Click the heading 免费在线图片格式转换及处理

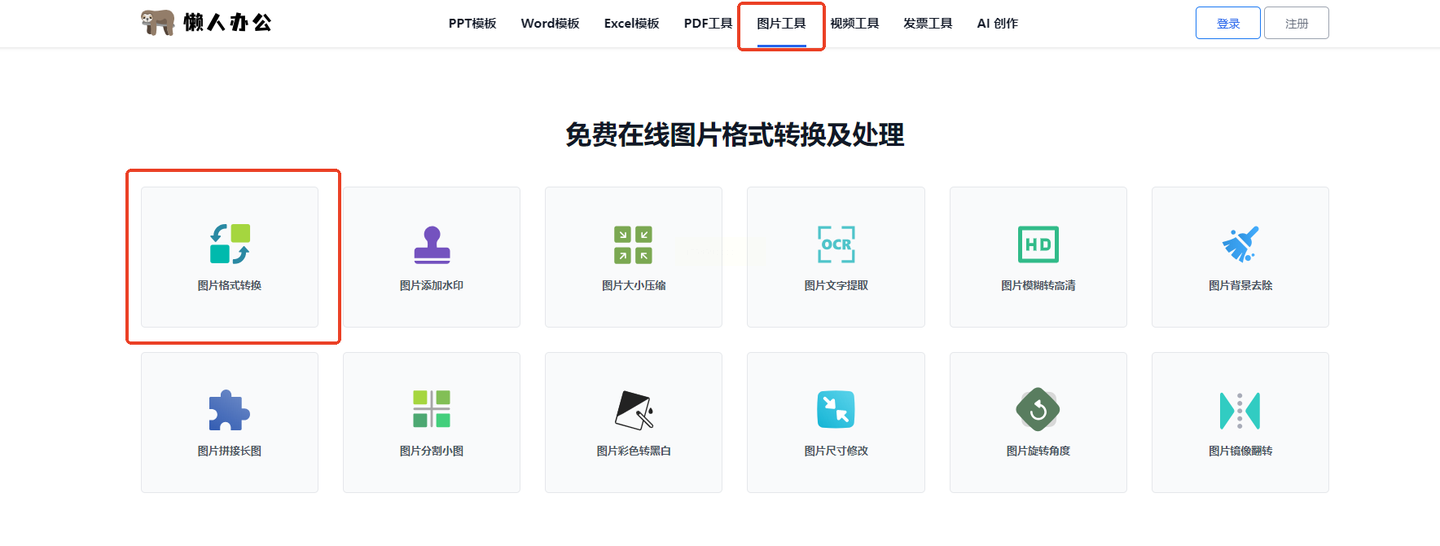(735, 135)
